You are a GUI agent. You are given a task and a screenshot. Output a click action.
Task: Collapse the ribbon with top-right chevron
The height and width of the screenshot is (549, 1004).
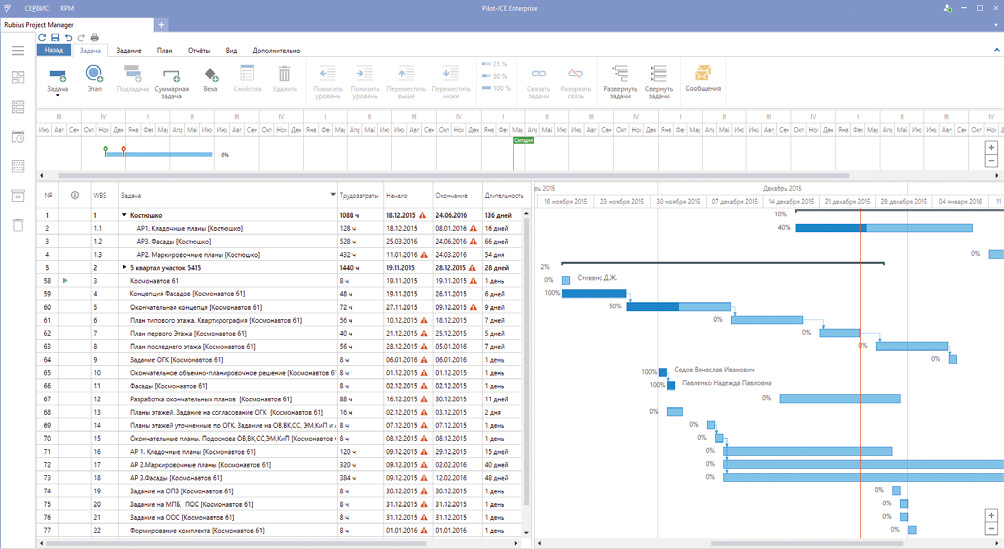[x=996, y=50]
